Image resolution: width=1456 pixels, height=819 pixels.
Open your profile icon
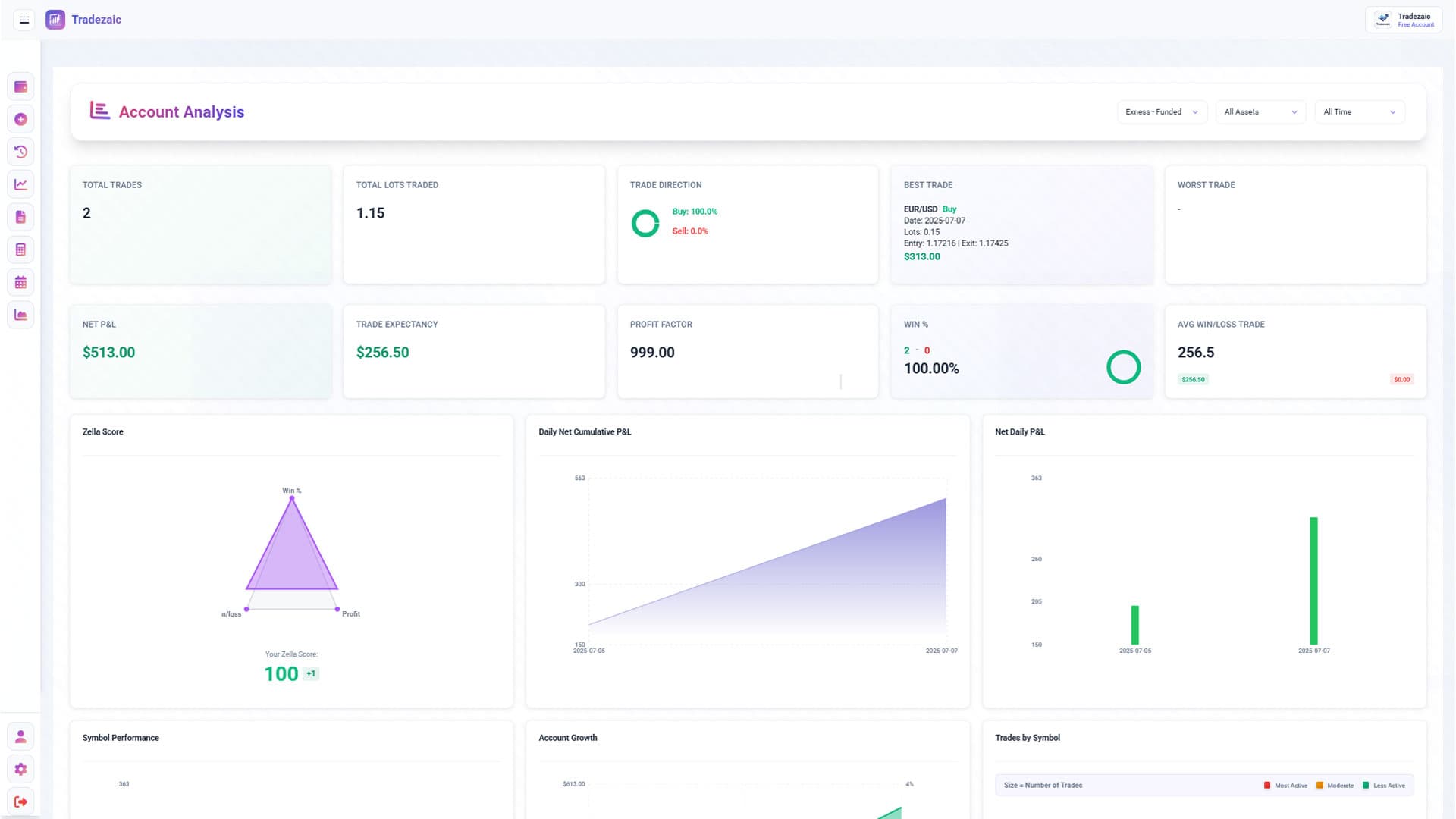(20, 736)
